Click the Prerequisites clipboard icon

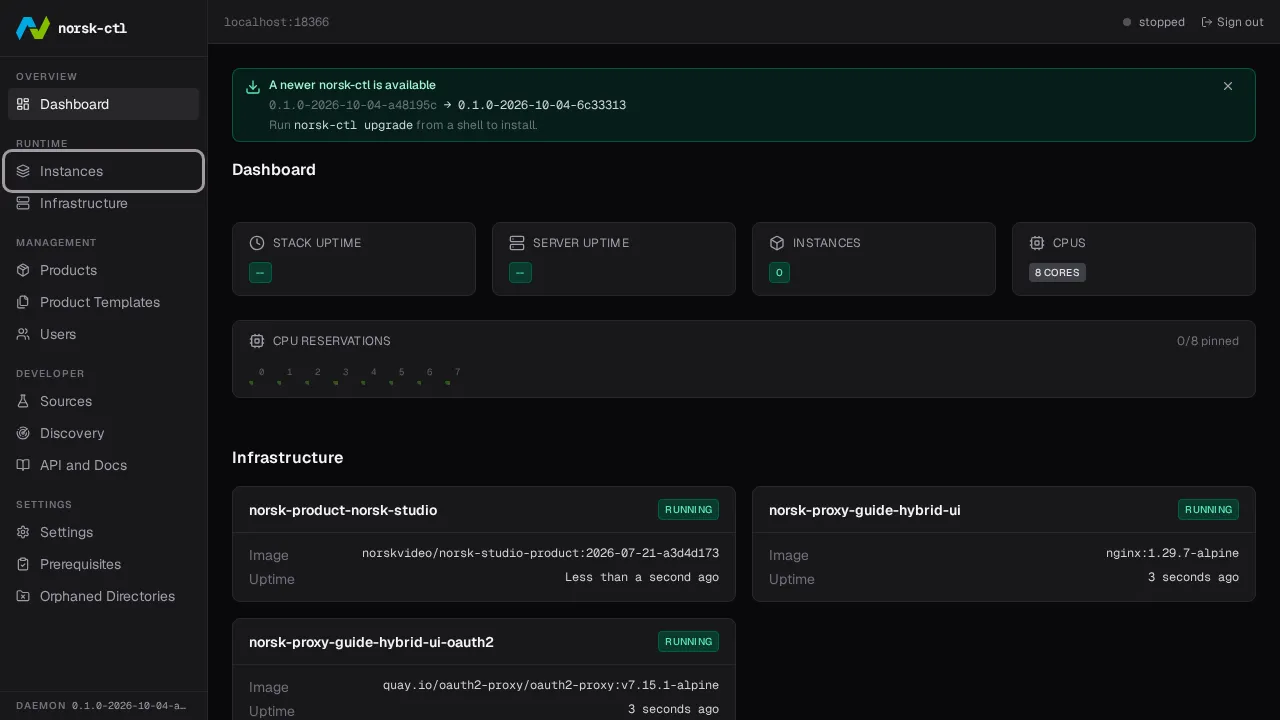pyautogui.click(x=23, y=564)
